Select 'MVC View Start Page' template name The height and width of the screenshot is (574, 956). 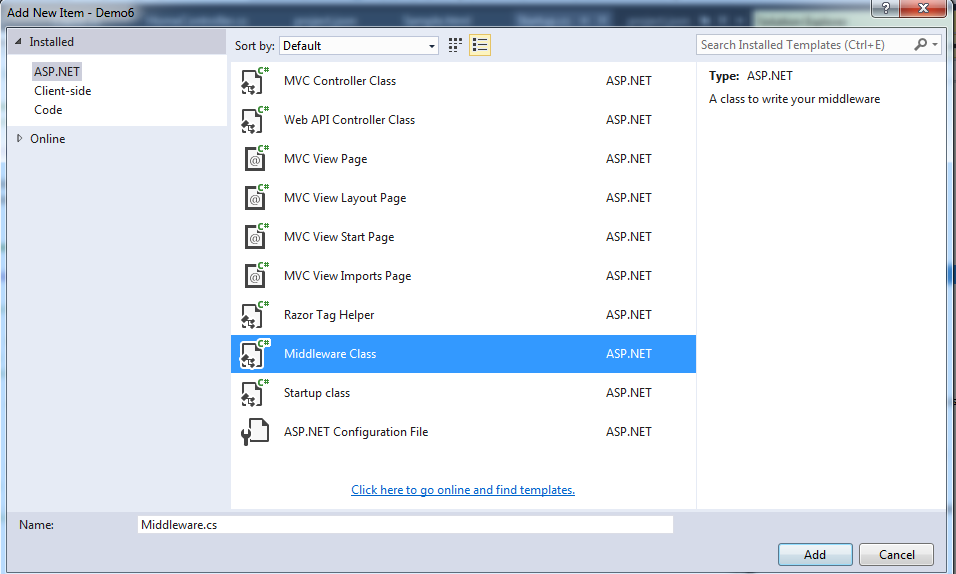coord(339,237)
